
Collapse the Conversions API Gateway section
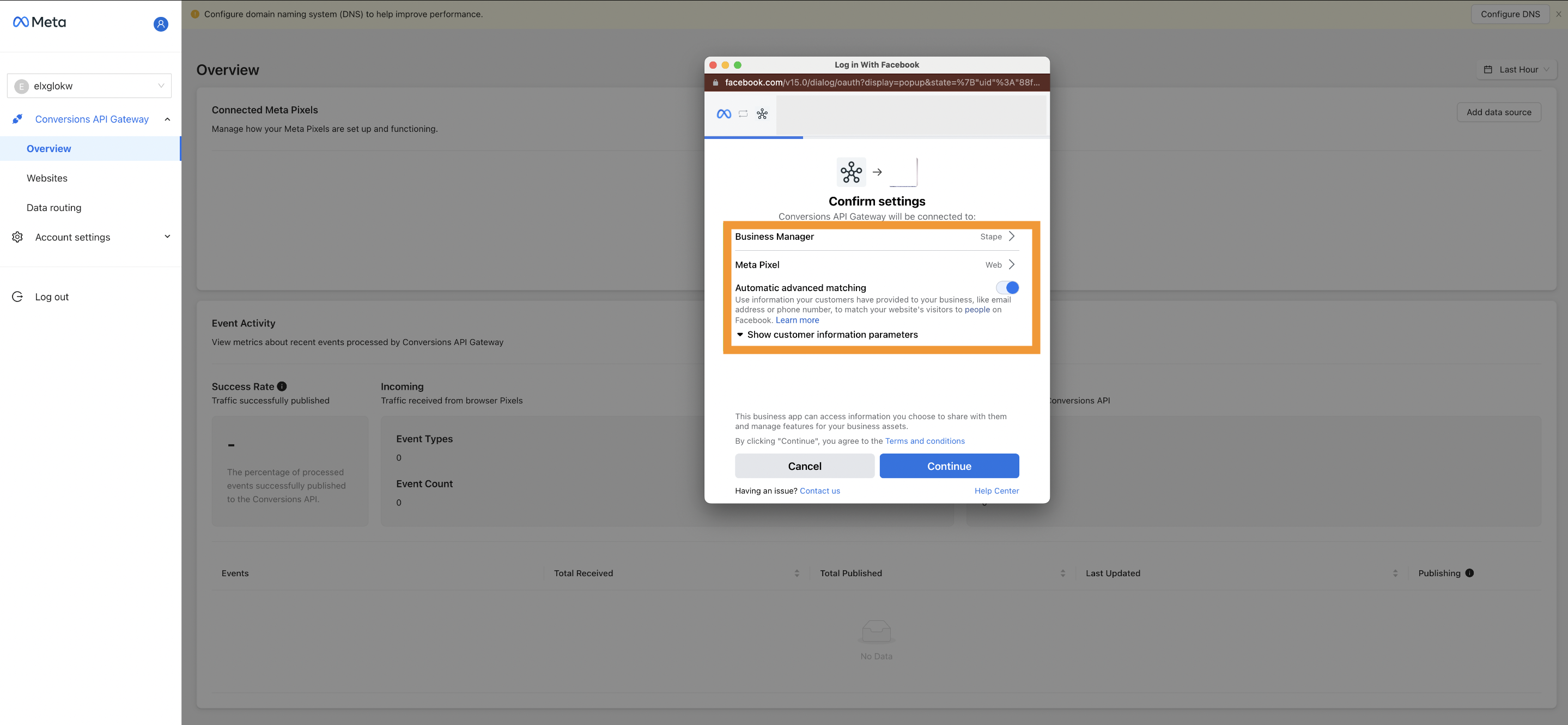(x=167, y=119)
